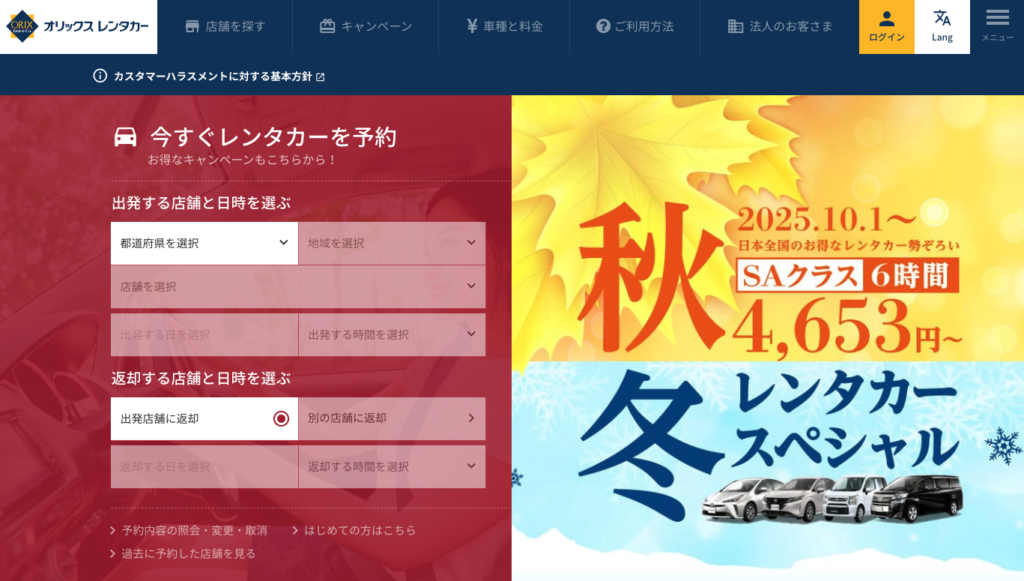The image size is (1024, 581).
Task: Open the 法人のお客さま menu item
Action: tap(780, 26)
